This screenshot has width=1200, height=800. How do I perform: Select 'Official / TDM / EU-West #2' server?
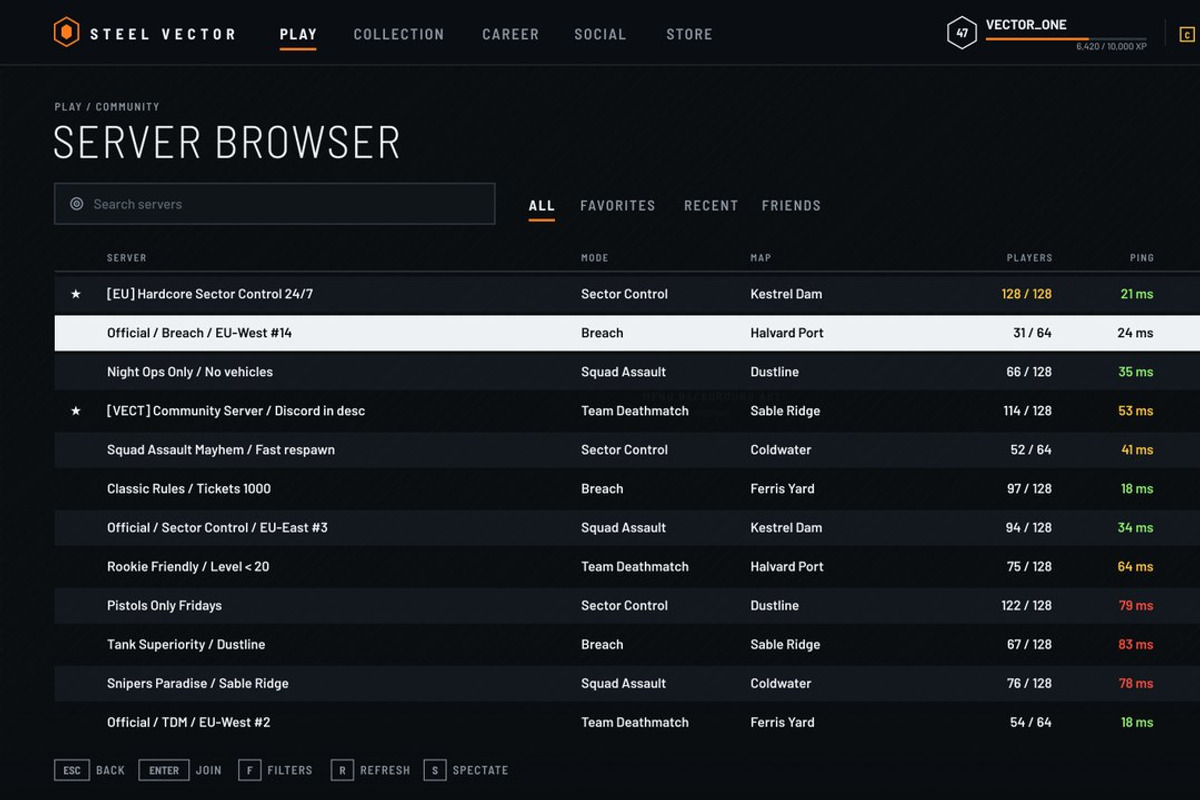pyautogui.click(x=627, y=723)
